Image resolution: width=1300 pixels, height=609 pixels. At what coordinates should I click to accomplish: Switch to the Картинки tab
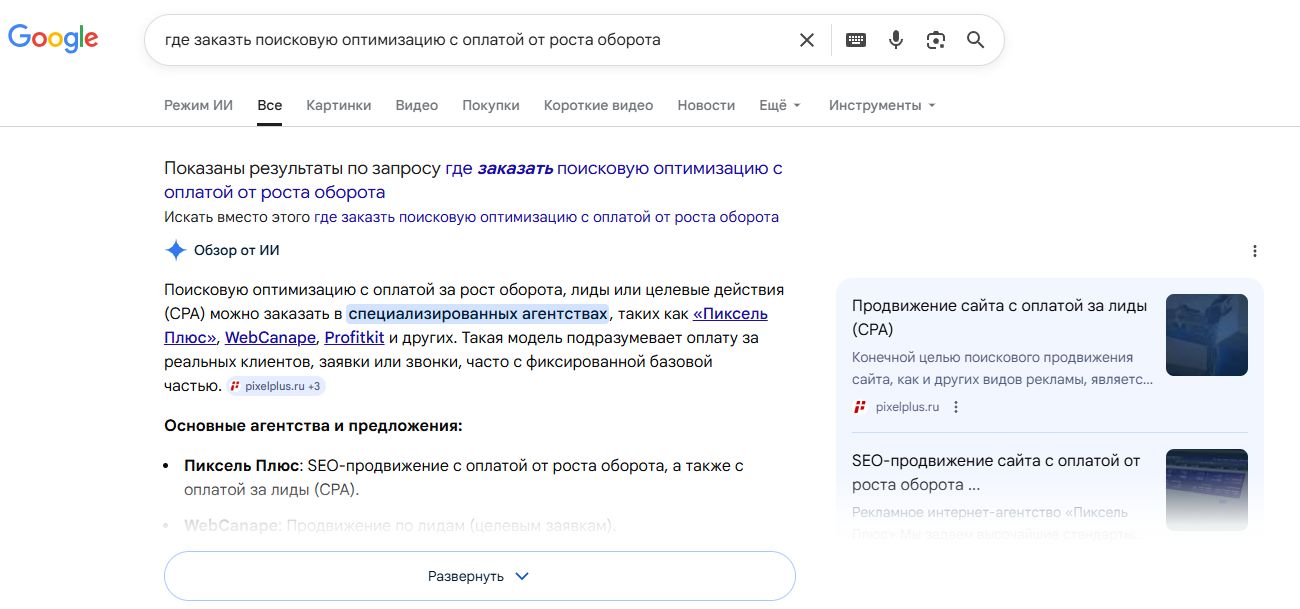338,105
